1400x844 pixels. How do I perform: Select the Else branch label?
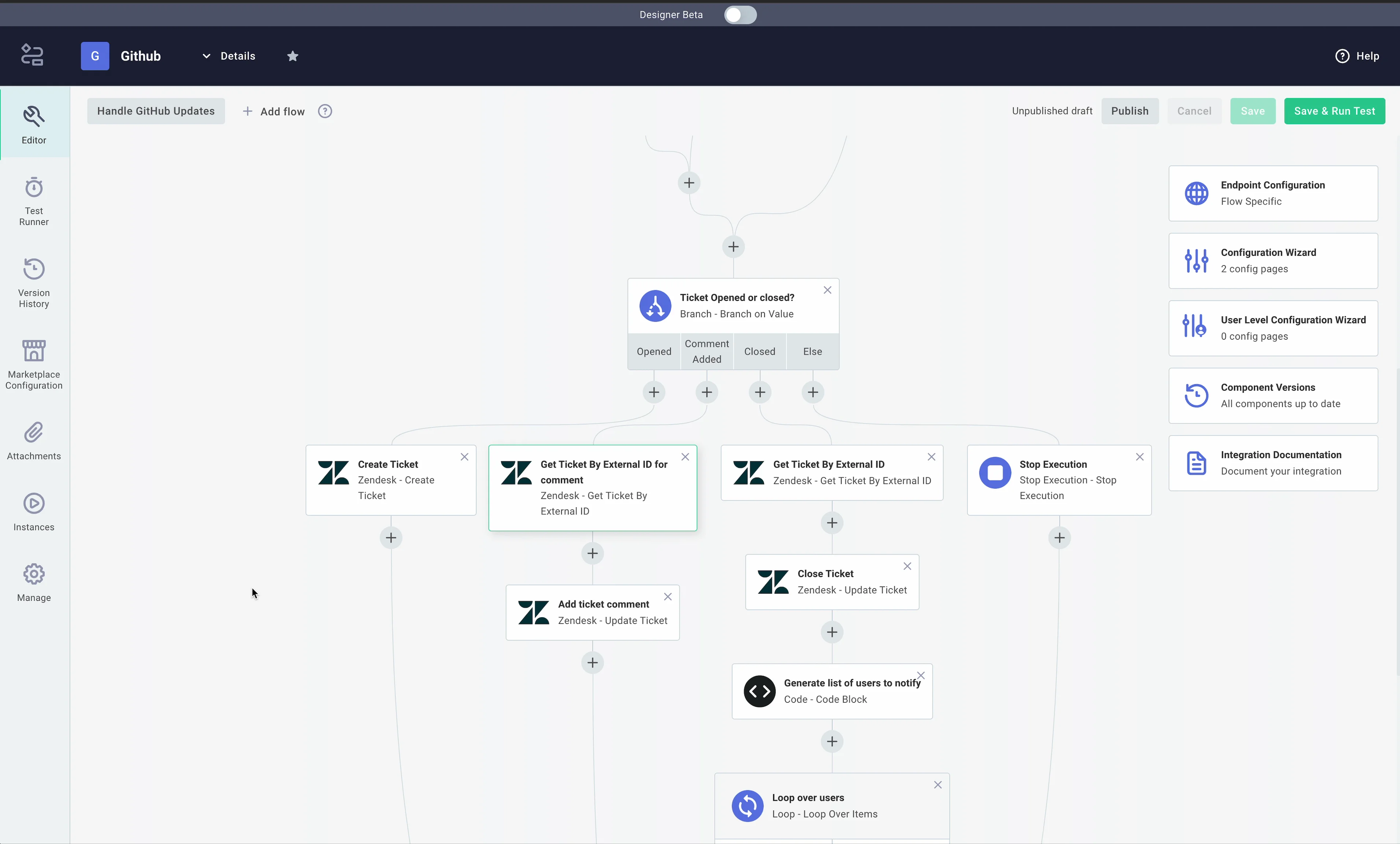[812, 351]
